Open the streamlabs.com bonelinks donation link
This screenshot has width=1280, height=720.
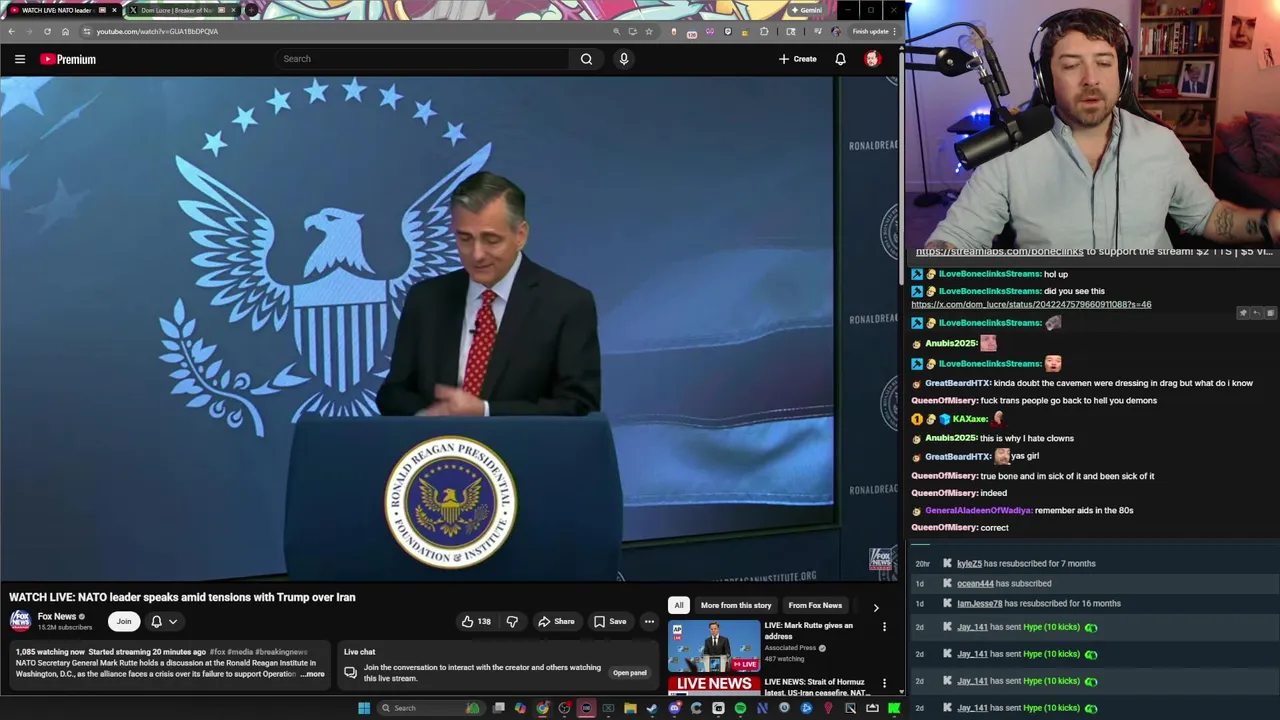pyautogui.click(x=999, y=252)
